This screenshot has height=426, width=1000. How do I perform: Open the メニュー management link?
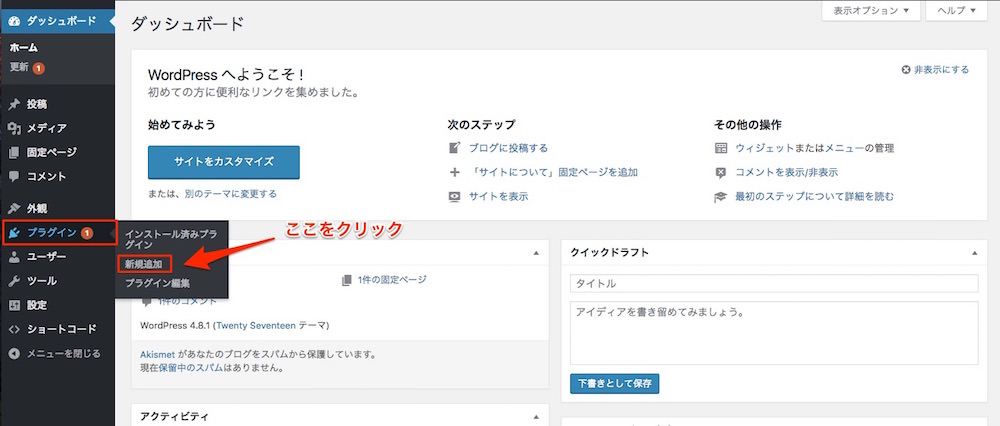pos(845,148)
